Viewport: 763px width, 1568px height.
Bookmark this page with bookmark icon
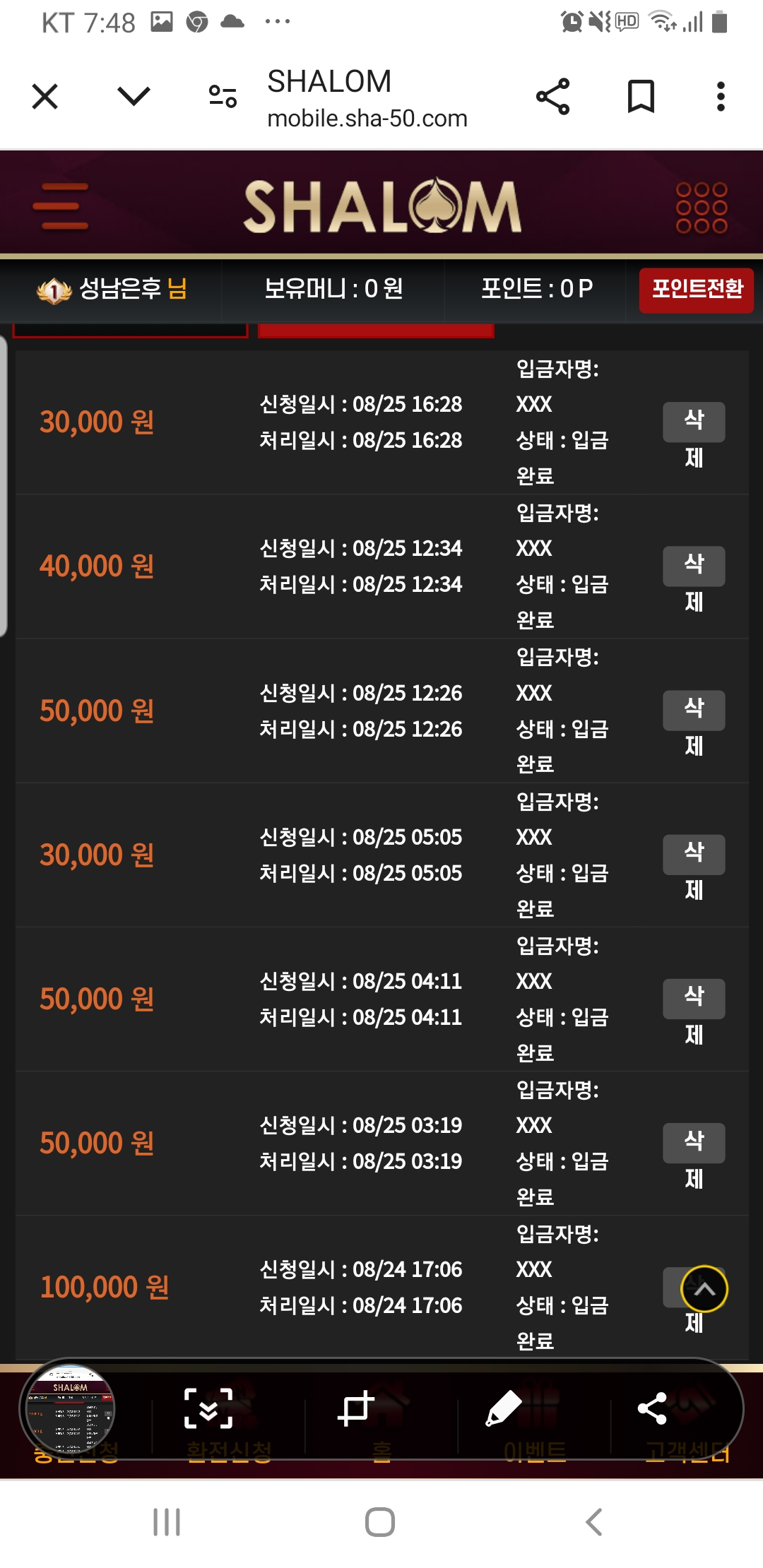point(641,97)
